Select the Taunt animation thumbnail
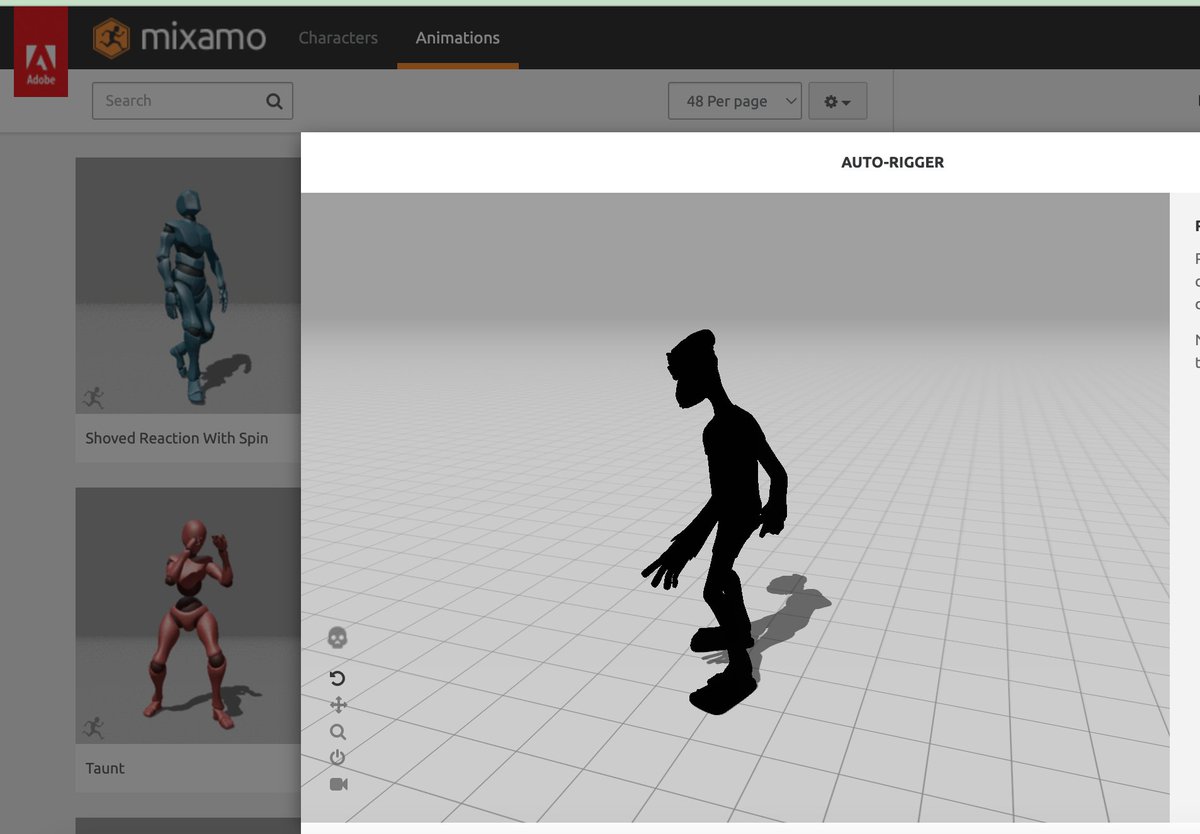 click(x=188, y=615)
